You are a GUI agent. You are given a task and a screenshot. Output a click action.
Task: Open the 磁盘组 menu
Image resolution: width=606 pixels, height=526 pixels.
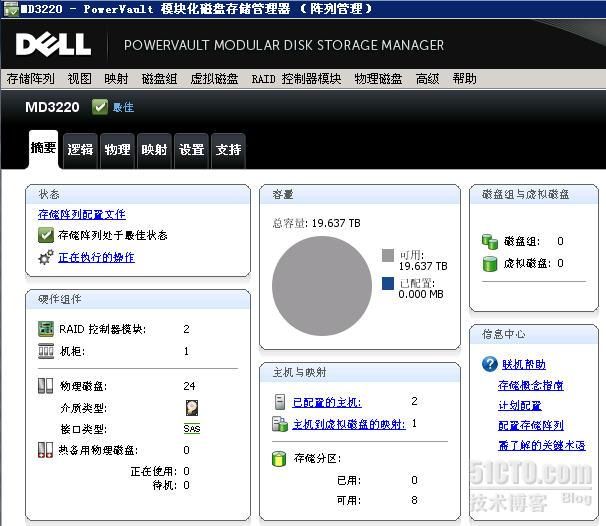coord(159,79)
